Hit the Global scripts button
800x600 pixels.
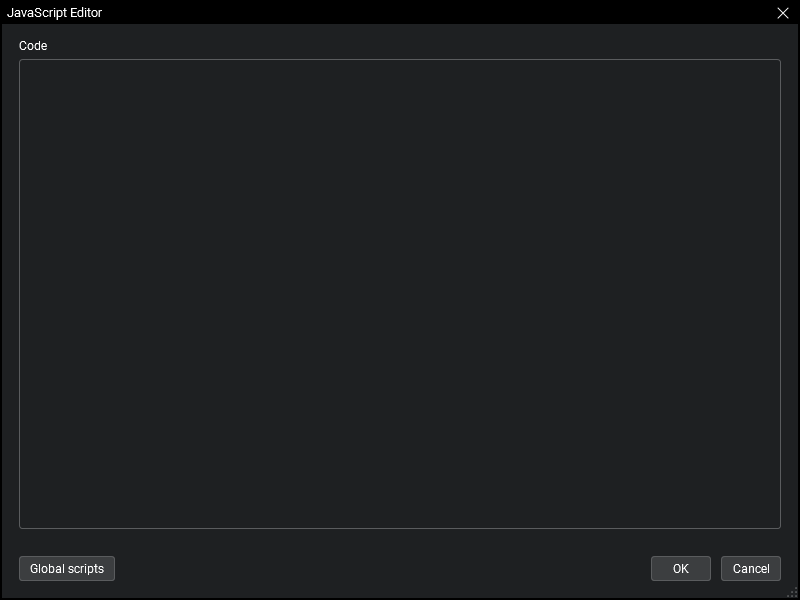67,568
